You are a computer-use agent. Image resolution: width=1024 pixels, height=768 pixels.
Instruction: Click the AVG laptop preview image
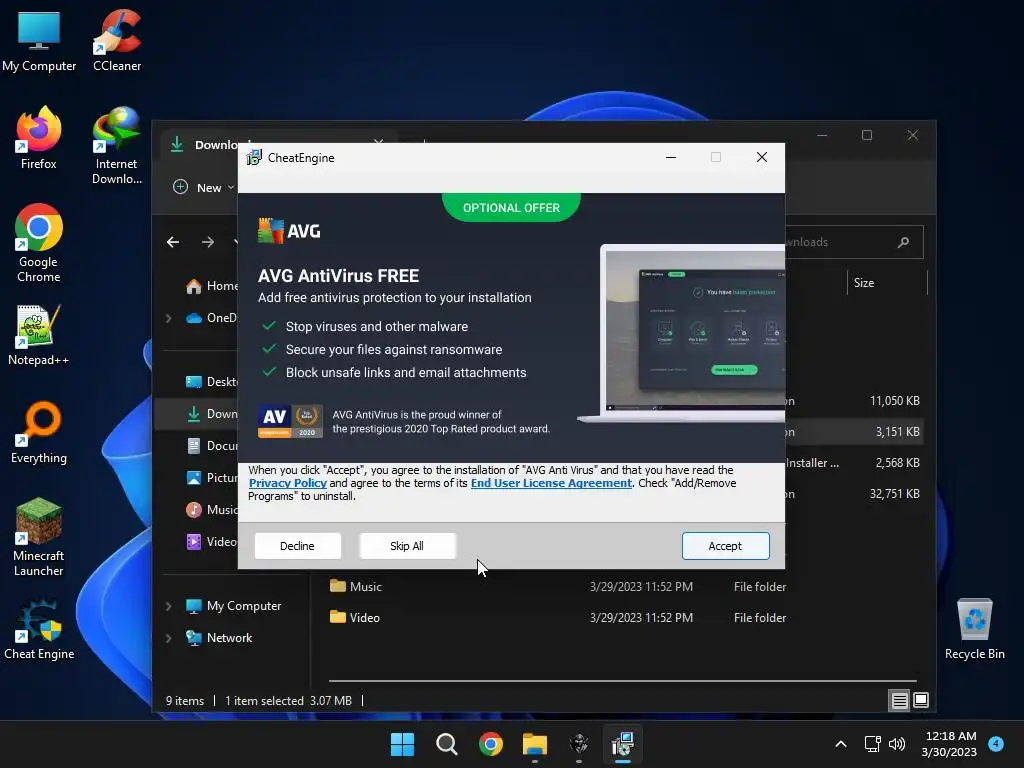click(x=682, y=333)
